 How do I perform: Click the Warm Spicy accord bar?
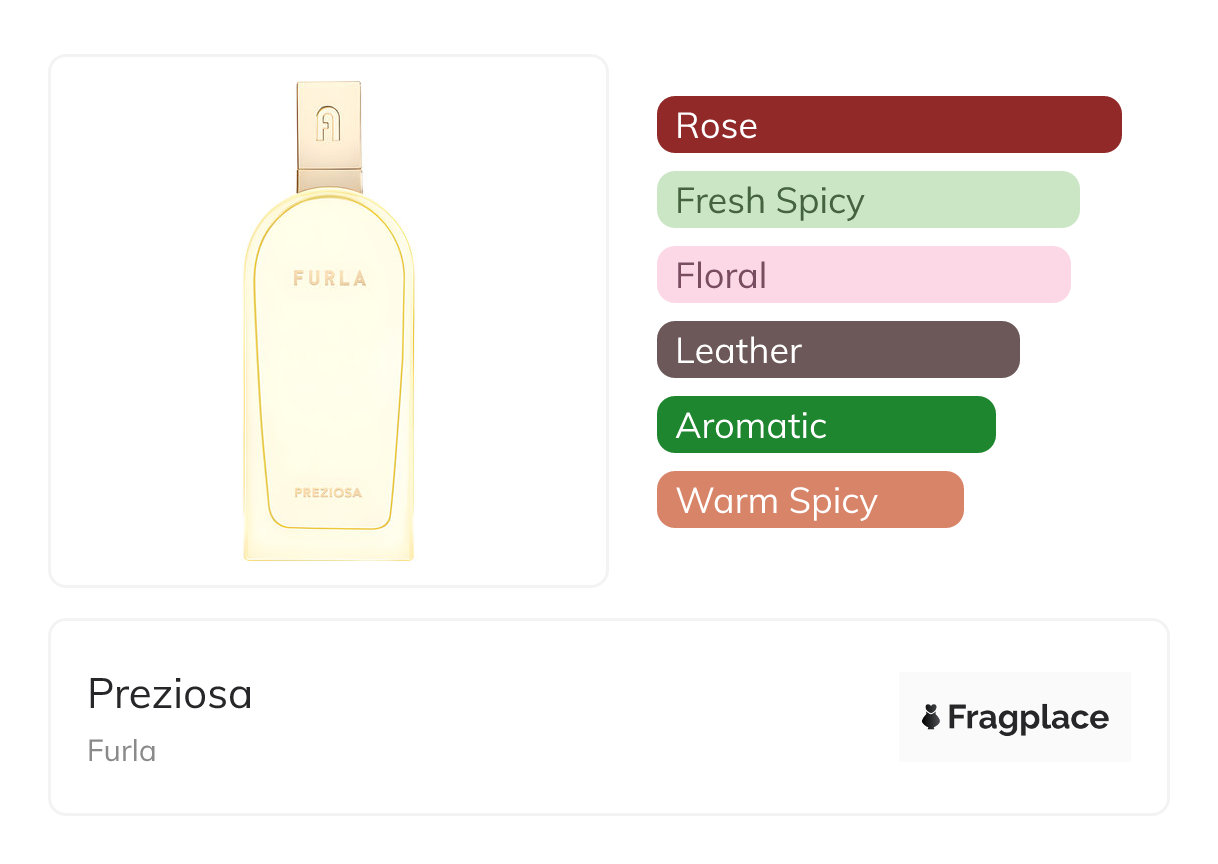click(x=810, y=500)
